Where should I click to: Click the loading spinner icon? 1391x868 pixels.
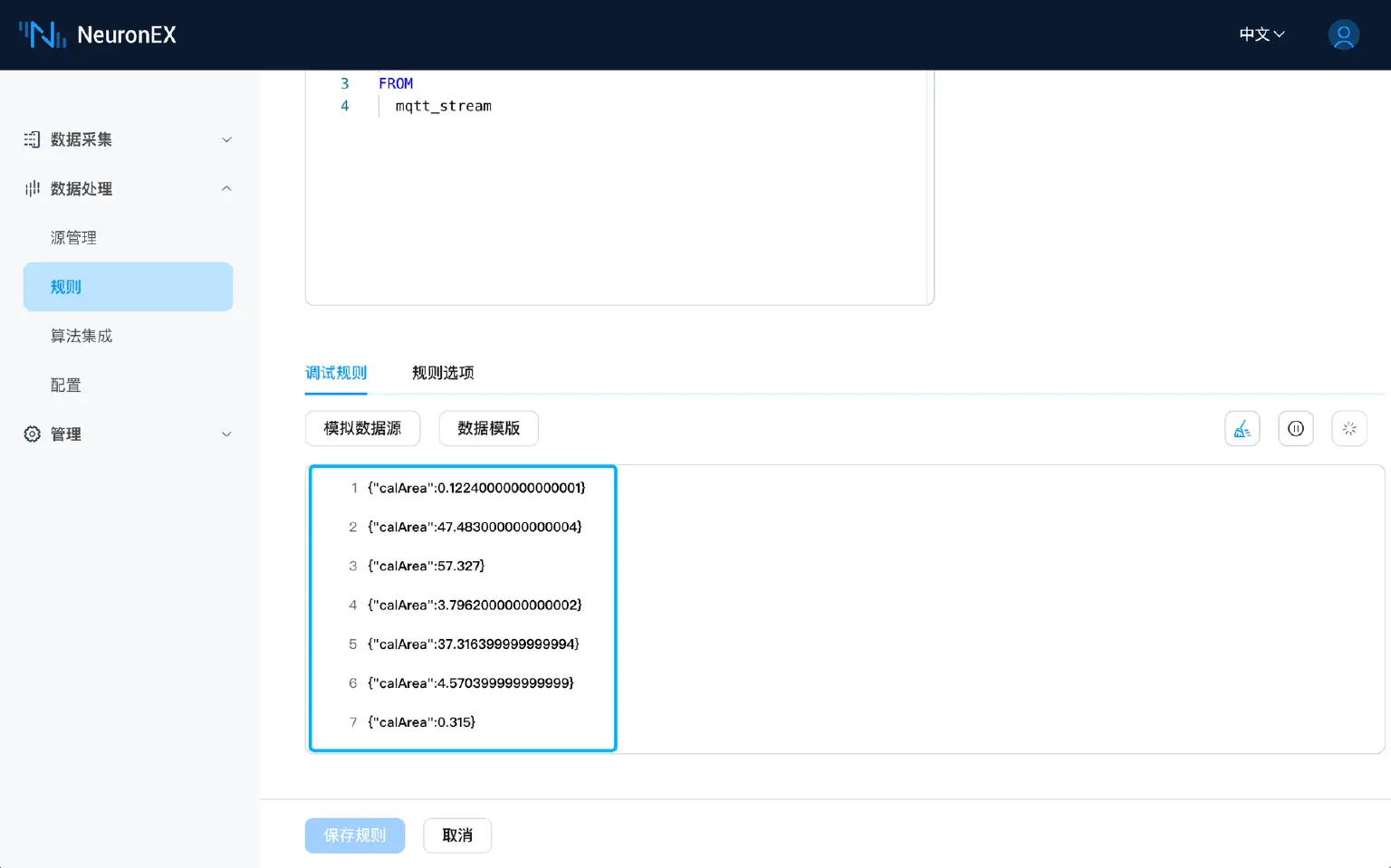1348,428
